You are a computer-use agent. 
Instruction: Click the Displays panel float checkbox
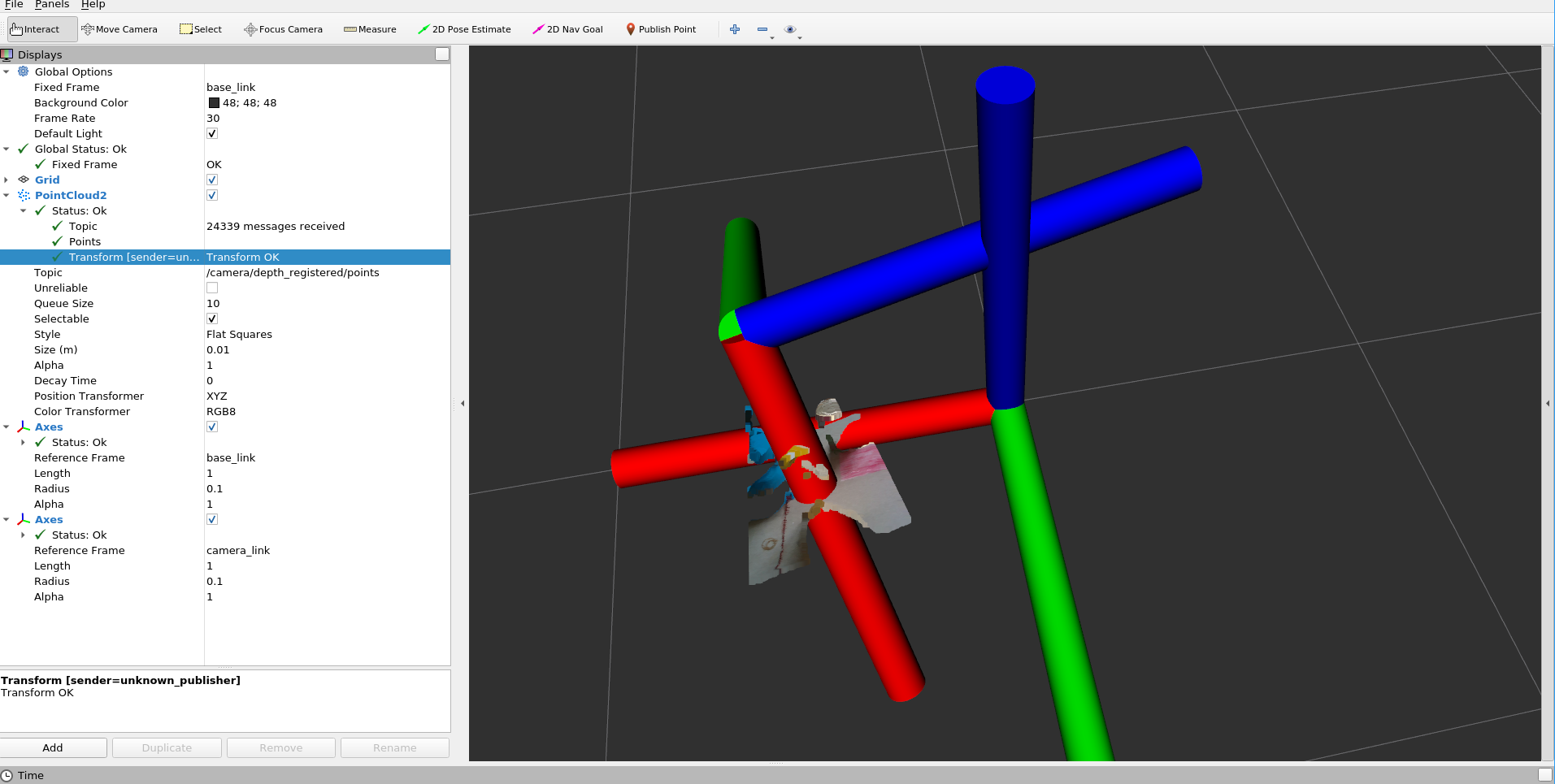pyautogui.click(x=442, y=54)
